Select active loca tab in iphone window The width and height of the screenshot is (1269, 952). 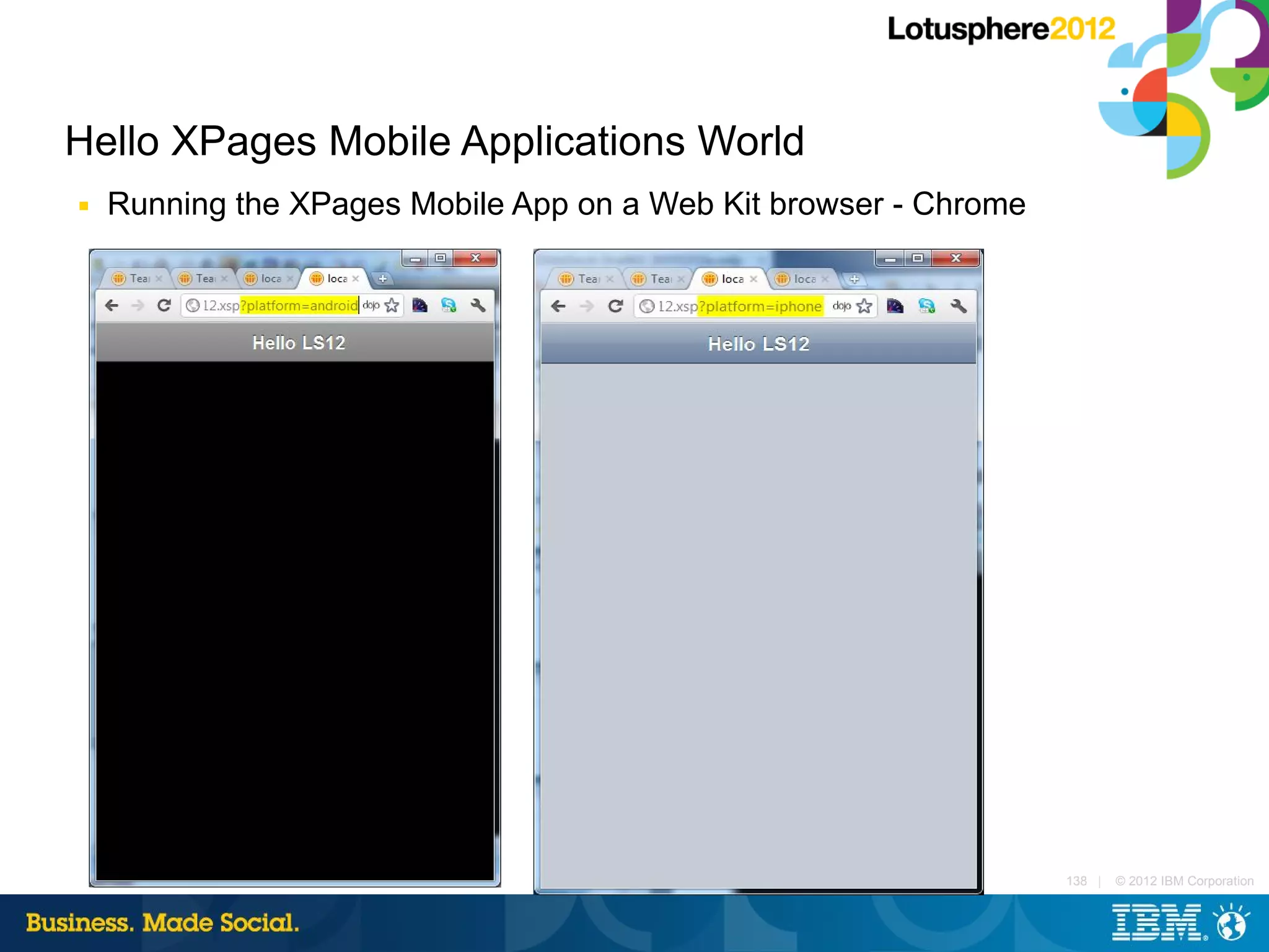click(x=729, y=279)
